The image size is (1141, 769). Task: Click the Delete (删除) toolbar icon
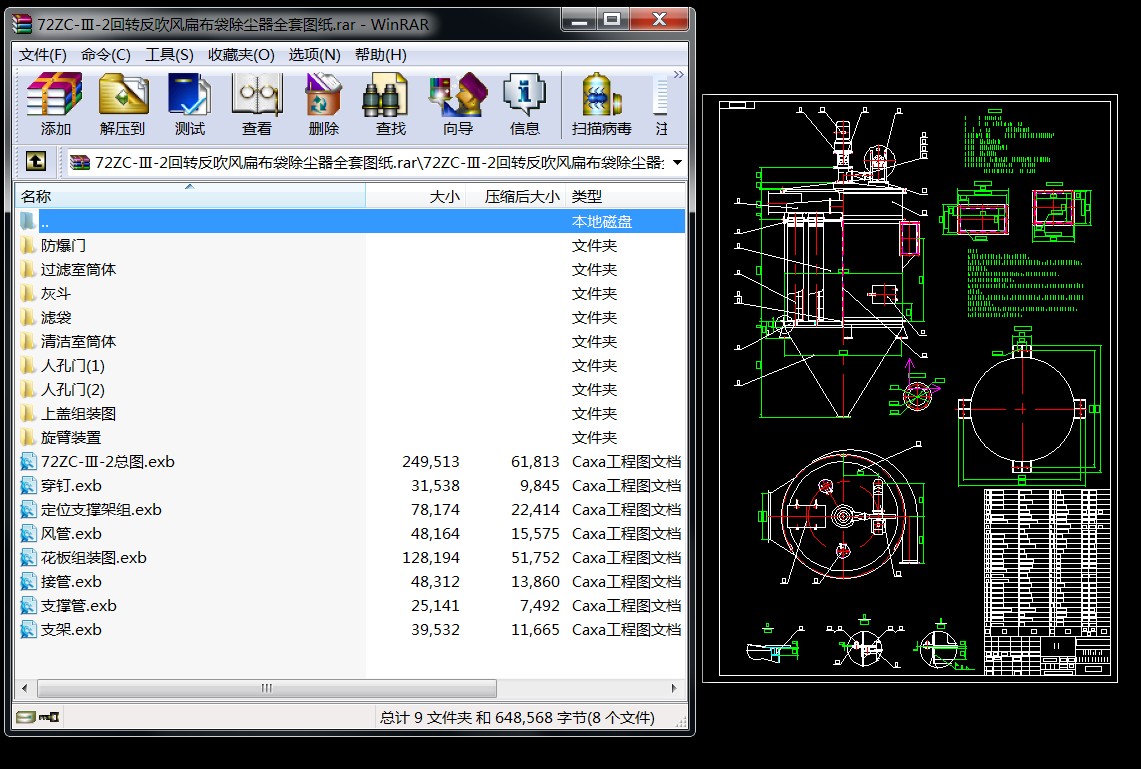pyautogui.click(x=323, y=104)
